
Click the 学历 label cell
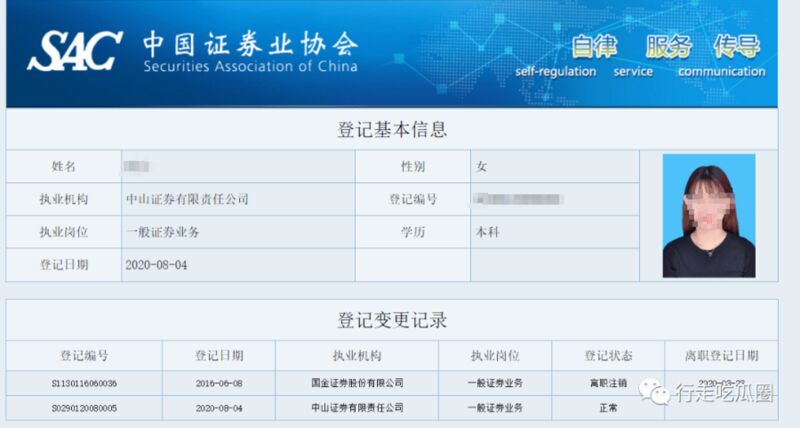click(413, 232)
